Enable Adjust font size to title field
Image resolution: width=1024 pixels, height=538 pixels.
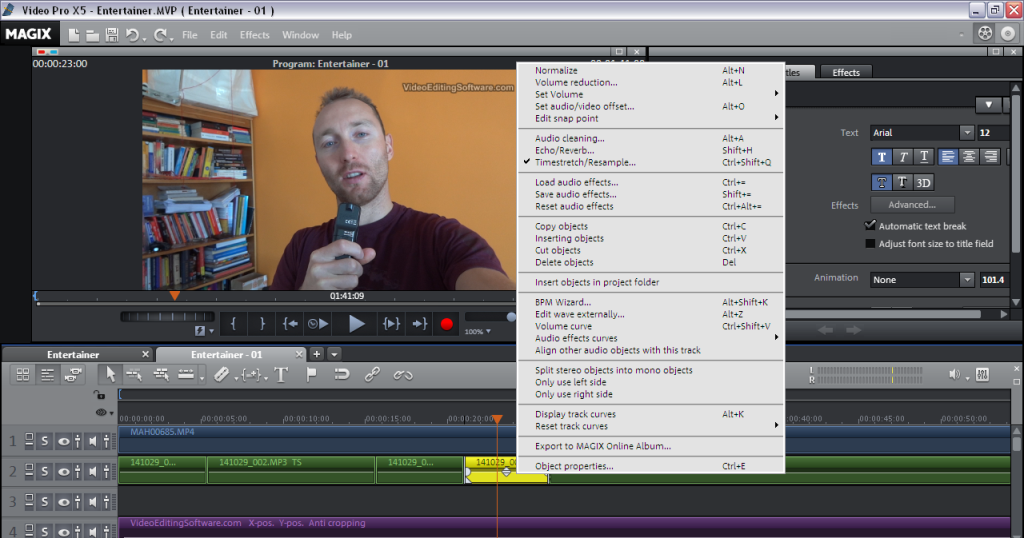tap(870, 244)
